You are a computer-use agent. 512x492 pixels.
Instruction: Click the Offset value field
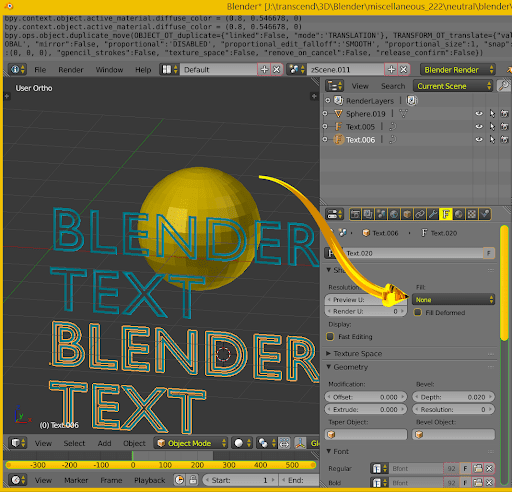pyautogui.click(x=366, y=397)
